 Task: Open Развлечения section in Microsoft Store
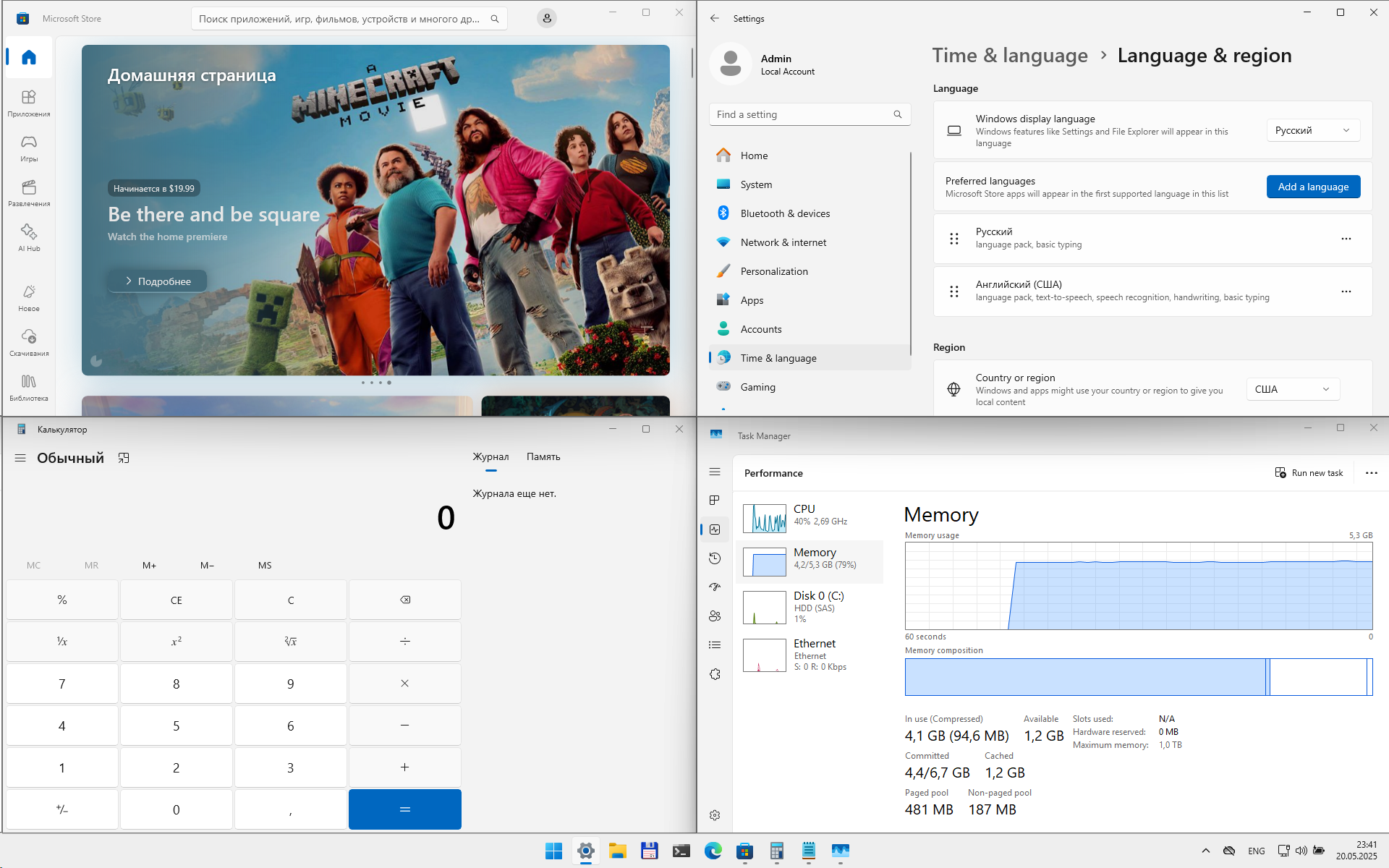[29, 193]
